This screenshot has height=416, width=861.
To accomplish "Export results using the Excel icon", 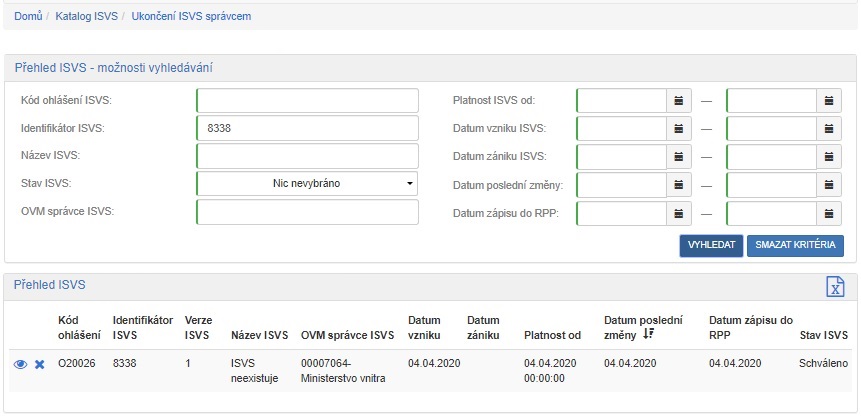I will coord(835,286).
